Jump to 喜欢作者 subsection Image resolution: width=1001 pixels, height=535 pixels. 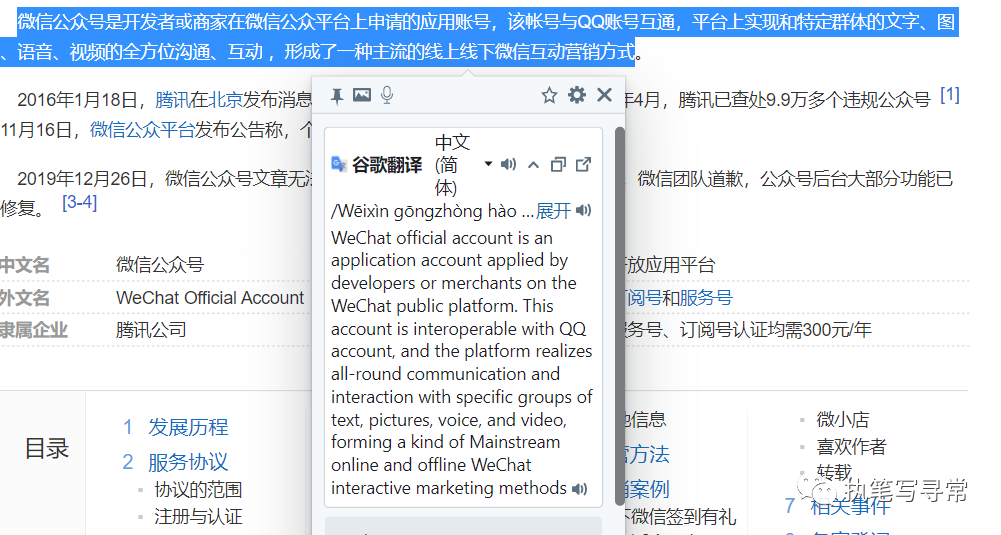(x=851, y=446)
